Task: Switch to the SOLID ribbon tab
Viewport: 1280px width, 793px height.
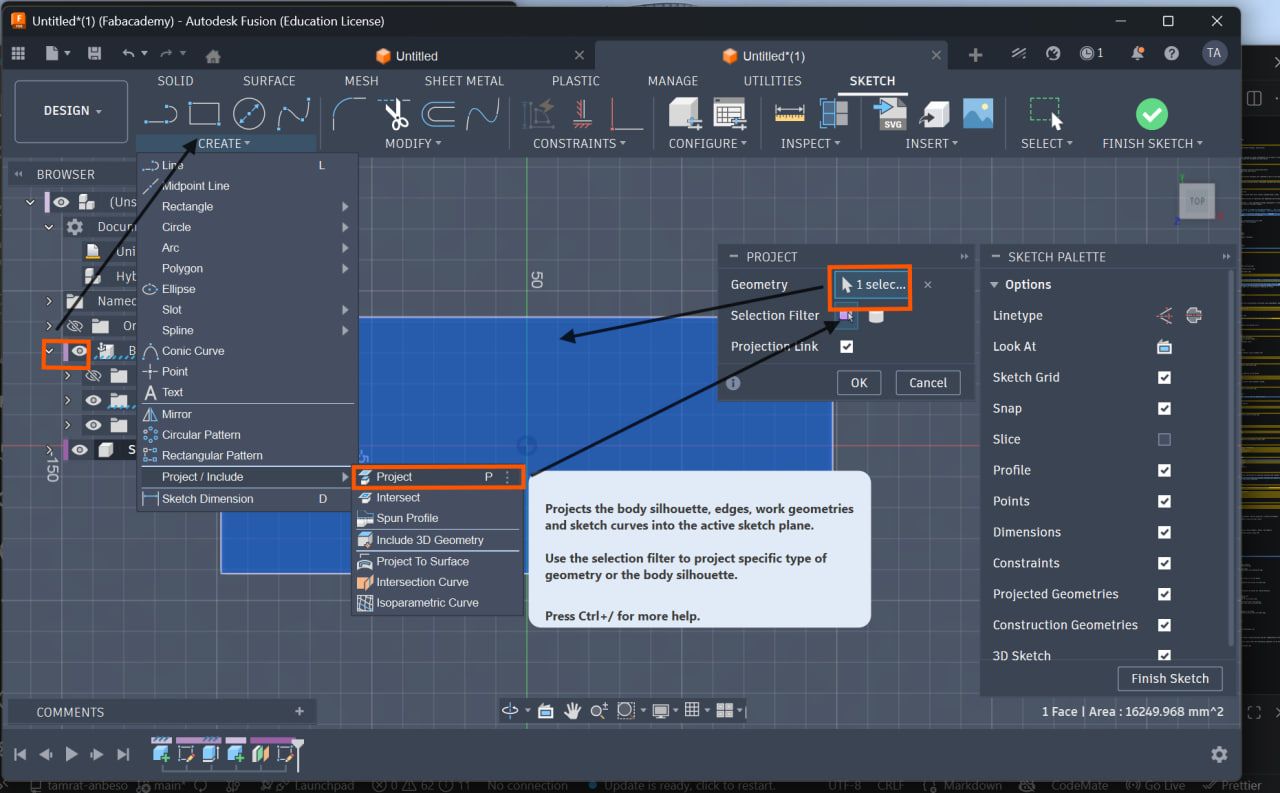Action: [175, 81]
